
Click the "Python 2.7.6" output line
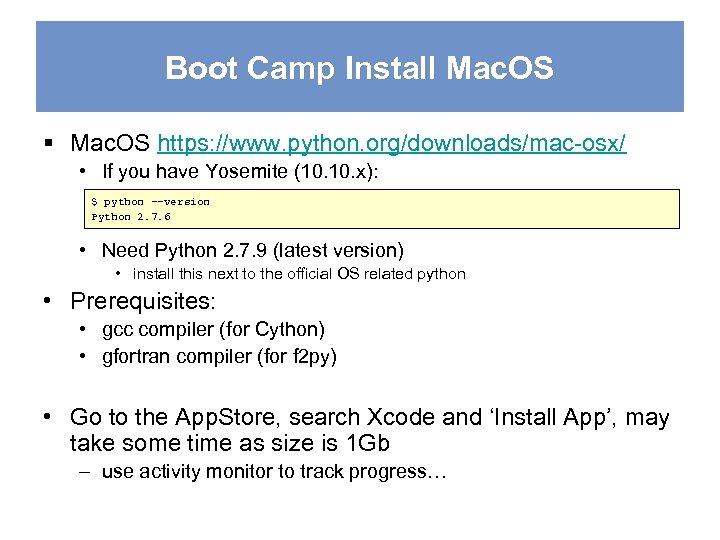pyautogui.click(x=131, y=216)
